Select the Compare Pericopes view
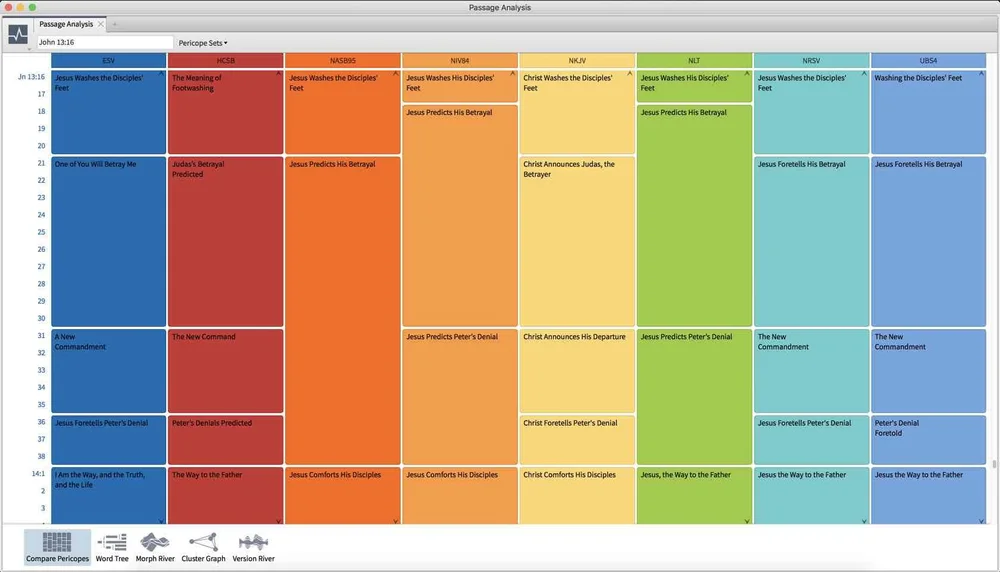The image size is (1000, 572). [57, 547]
